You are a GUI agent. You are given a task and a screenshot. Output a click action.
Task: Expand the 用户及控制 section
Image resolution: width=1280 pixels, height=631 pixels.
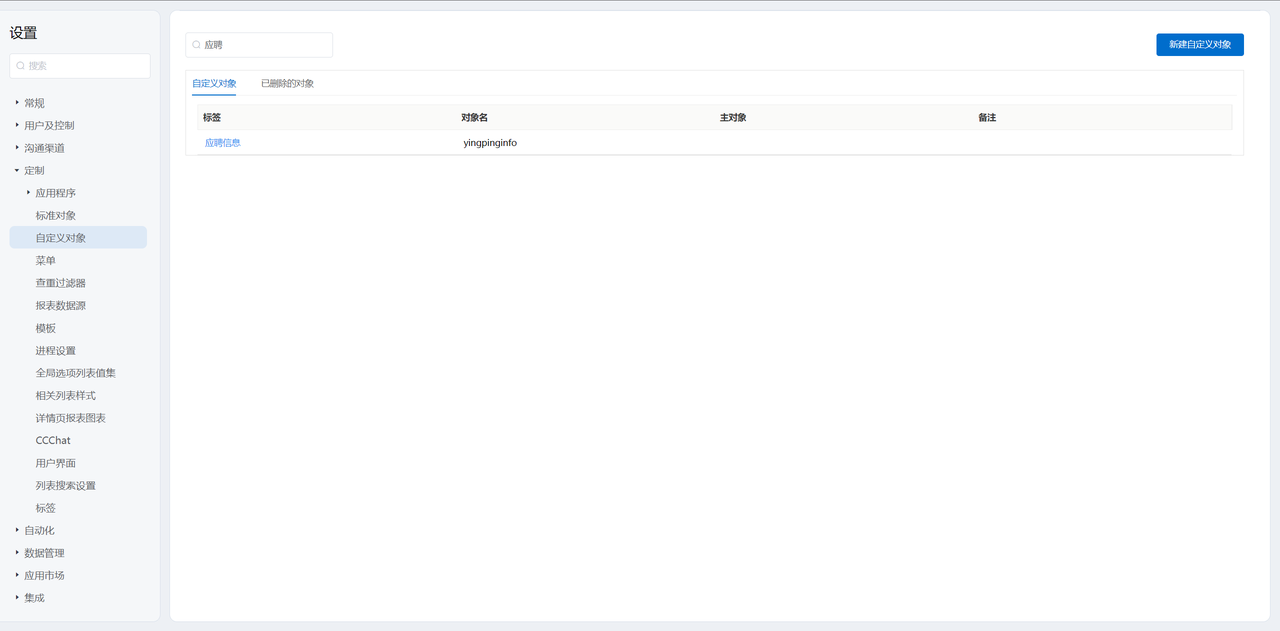17,125
